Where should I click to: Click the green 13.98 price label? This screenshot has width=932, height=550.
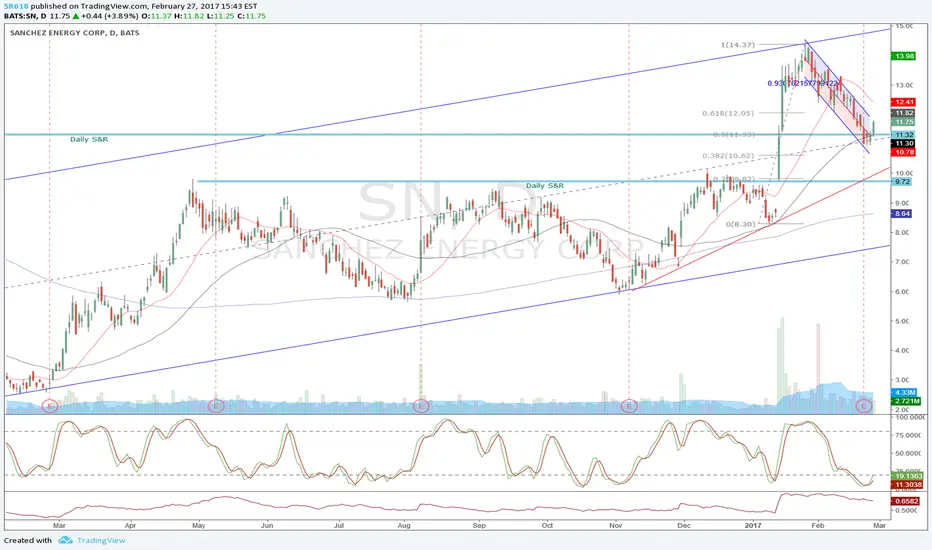904,56
